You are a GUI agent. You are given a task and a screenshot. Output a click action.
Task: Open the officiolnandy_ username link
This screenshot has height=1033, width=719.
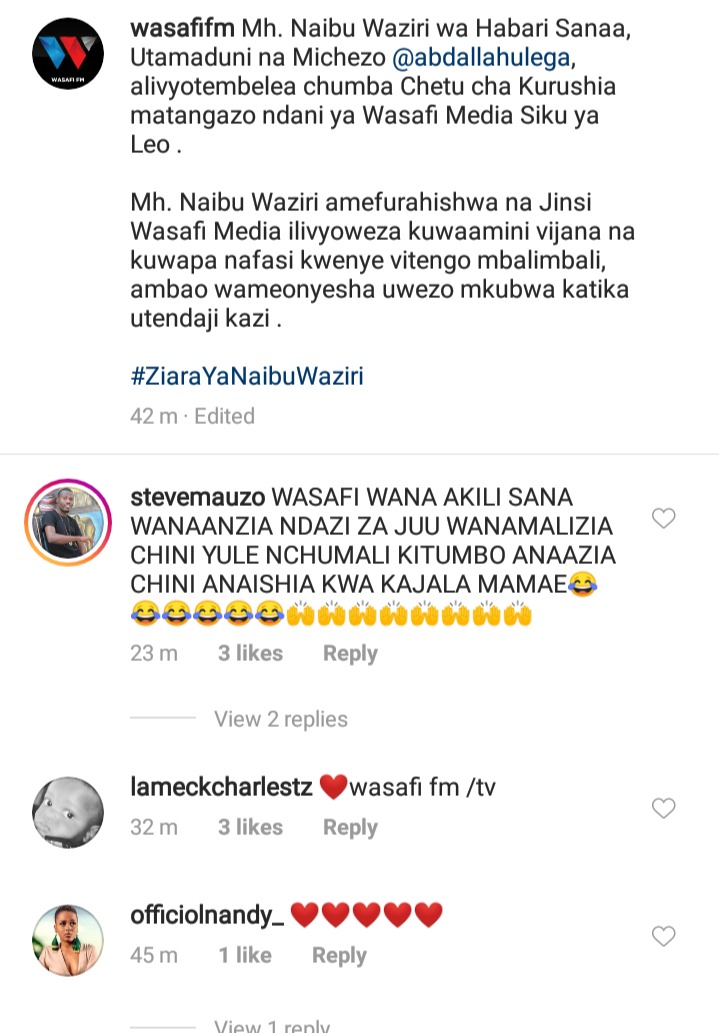(x=207, y=916)
